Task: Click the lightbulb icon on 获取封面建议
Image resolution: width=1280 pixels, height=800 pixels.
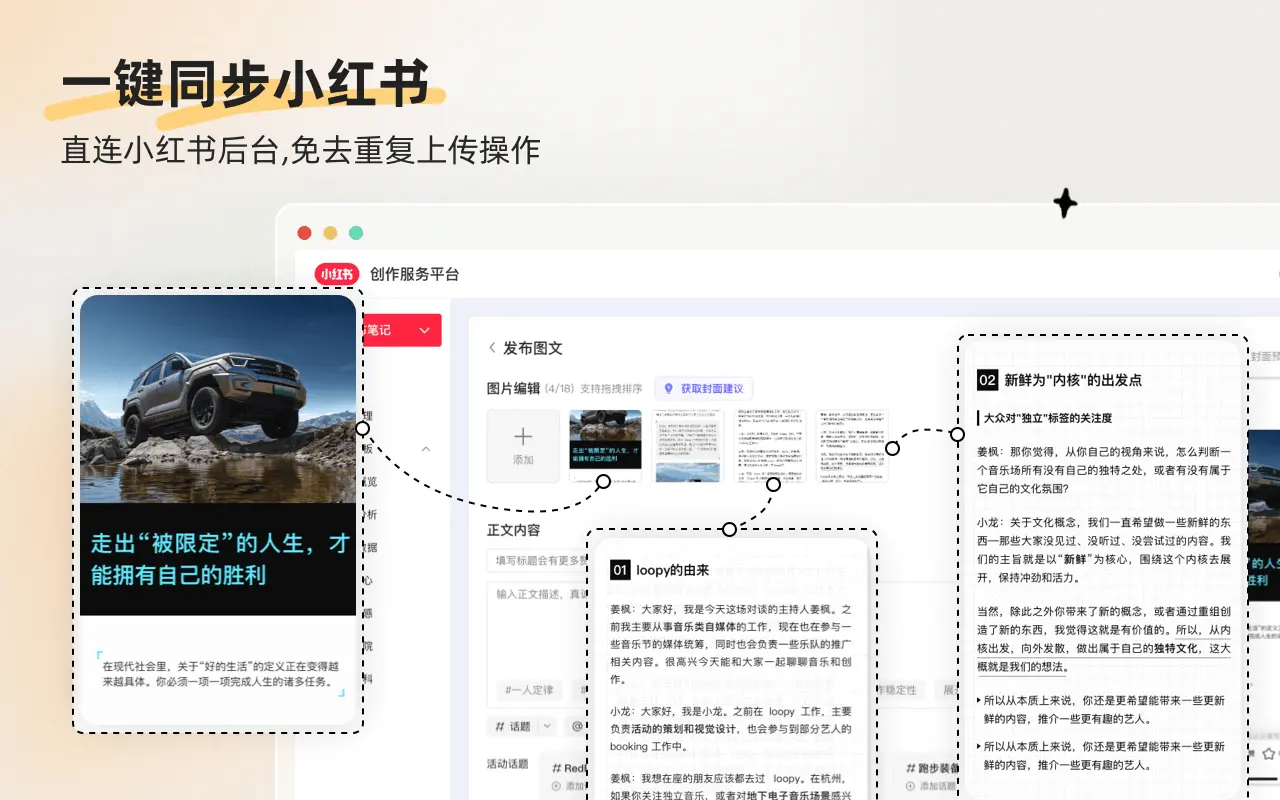Action: pyautogui.click(x=668, y=389)
